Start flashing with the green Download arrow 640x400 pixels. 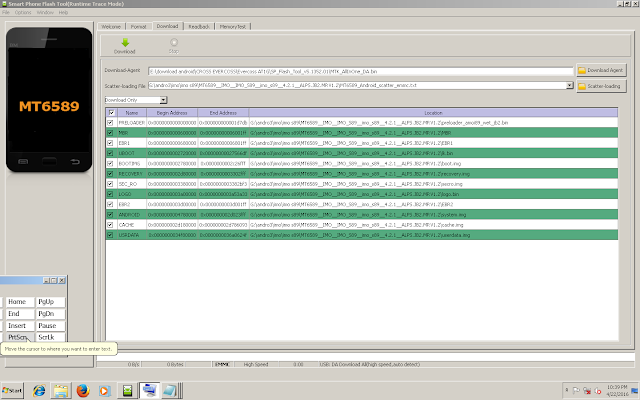coord(125,45)
